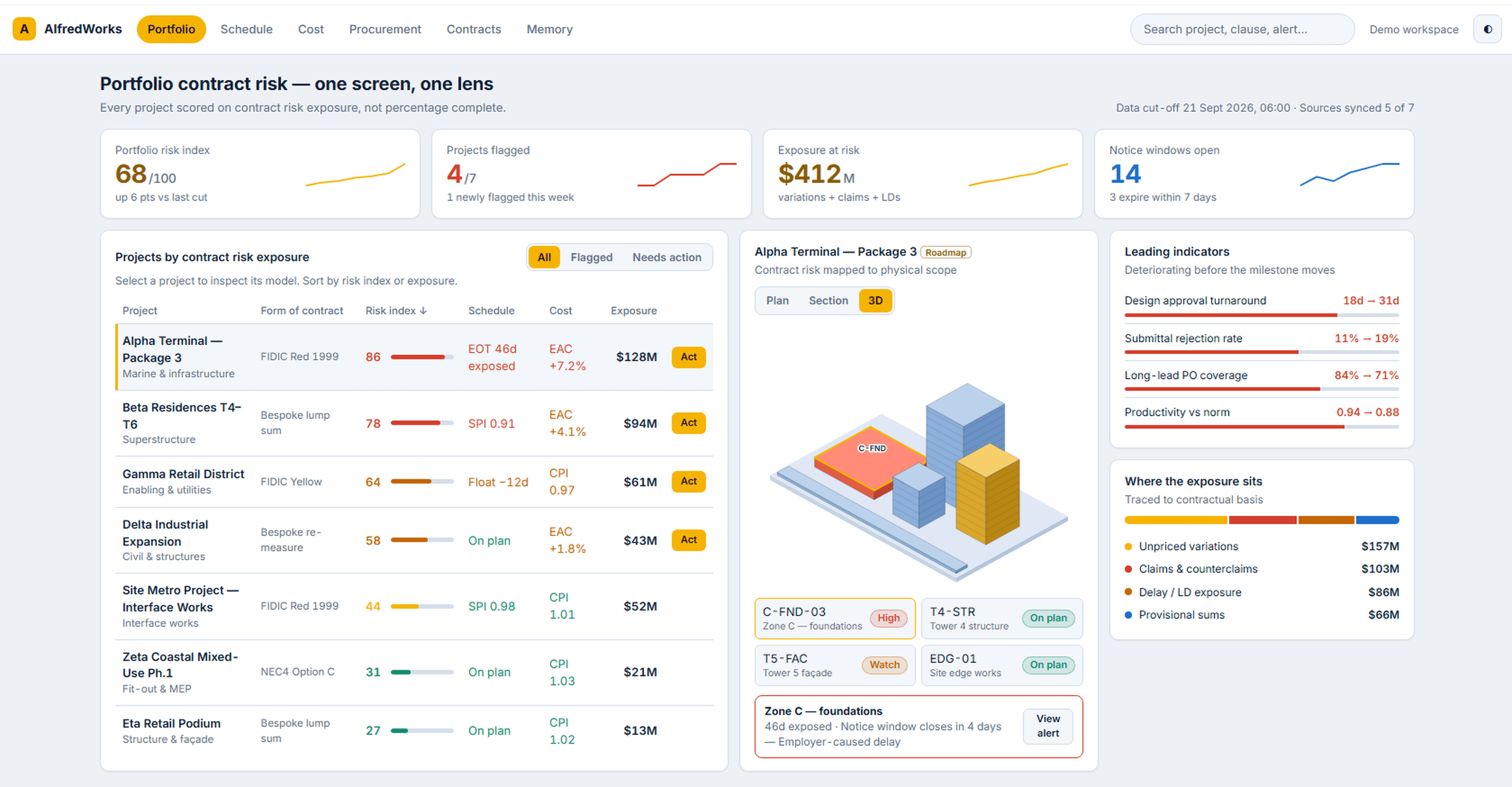Select the 3D view toggle

pyautogui.click(x=875, y=300)
